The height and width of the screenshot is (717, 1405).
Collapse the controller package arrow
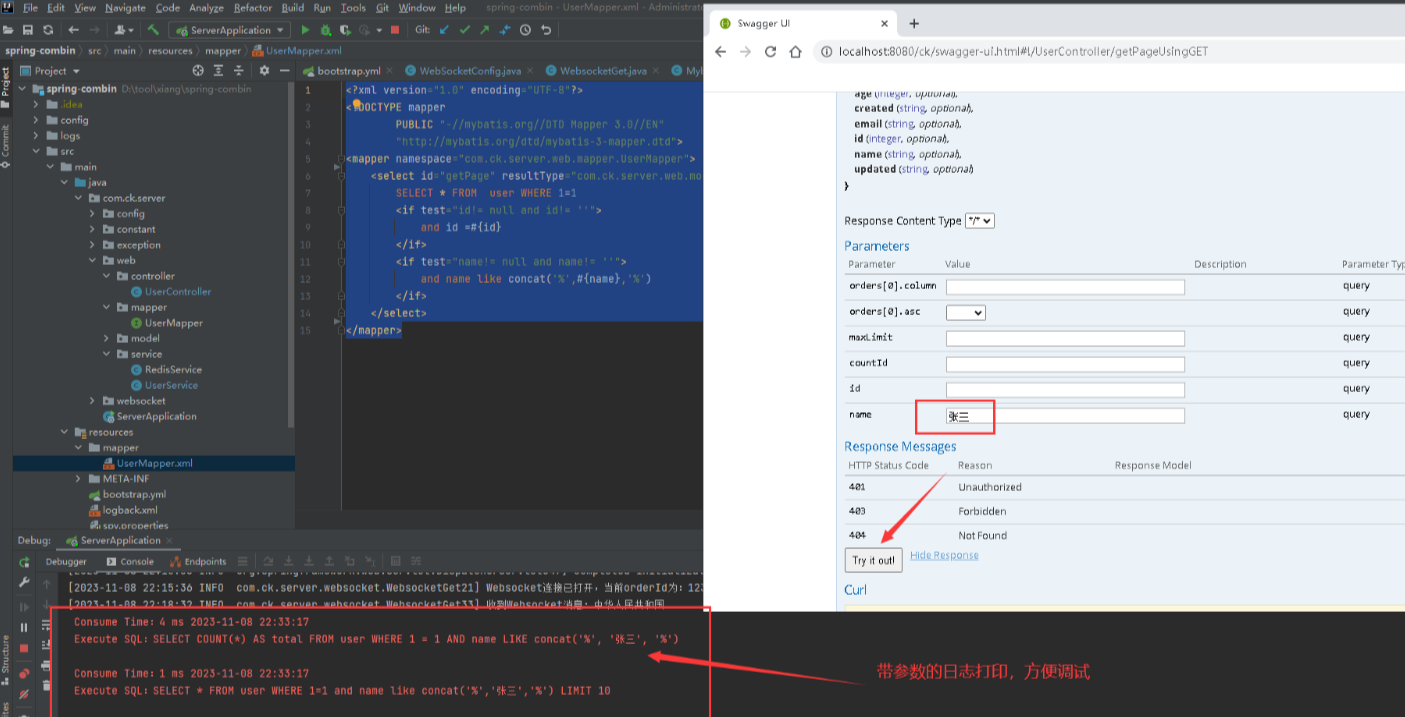pos(107,276)
